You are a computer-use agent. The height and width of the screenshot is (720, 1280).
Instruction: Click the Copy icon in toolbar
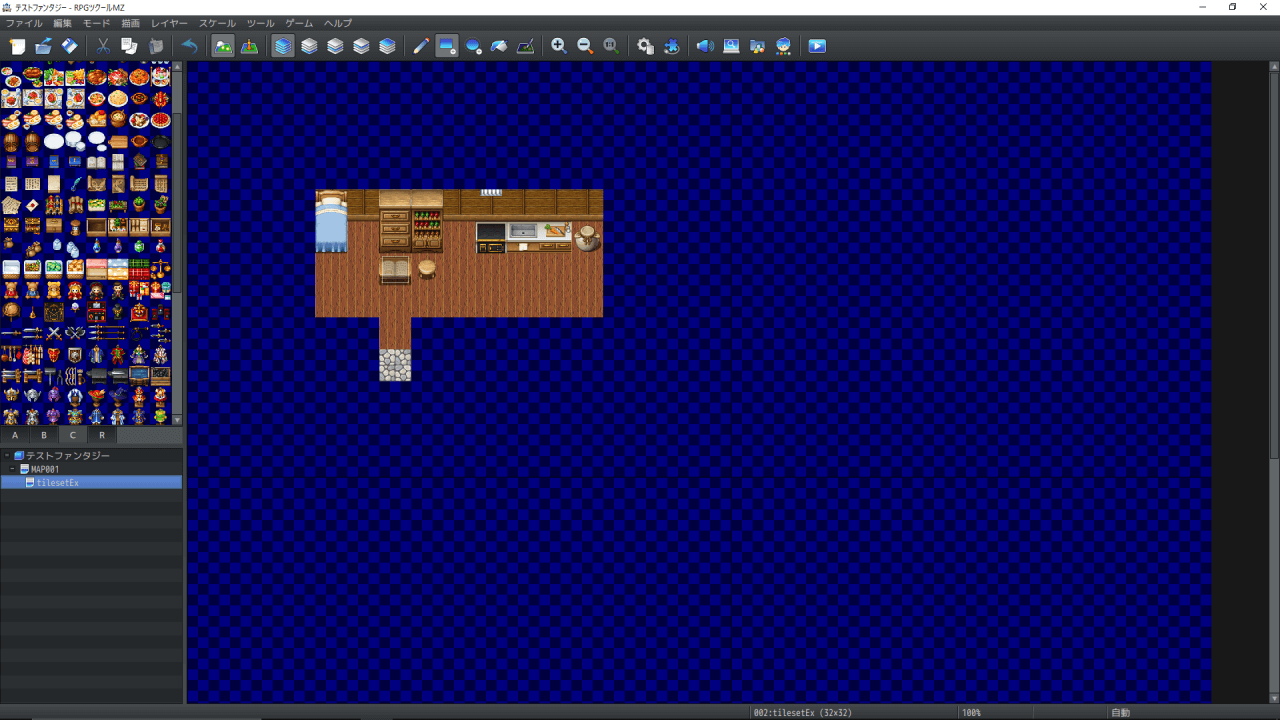(129, 46)
